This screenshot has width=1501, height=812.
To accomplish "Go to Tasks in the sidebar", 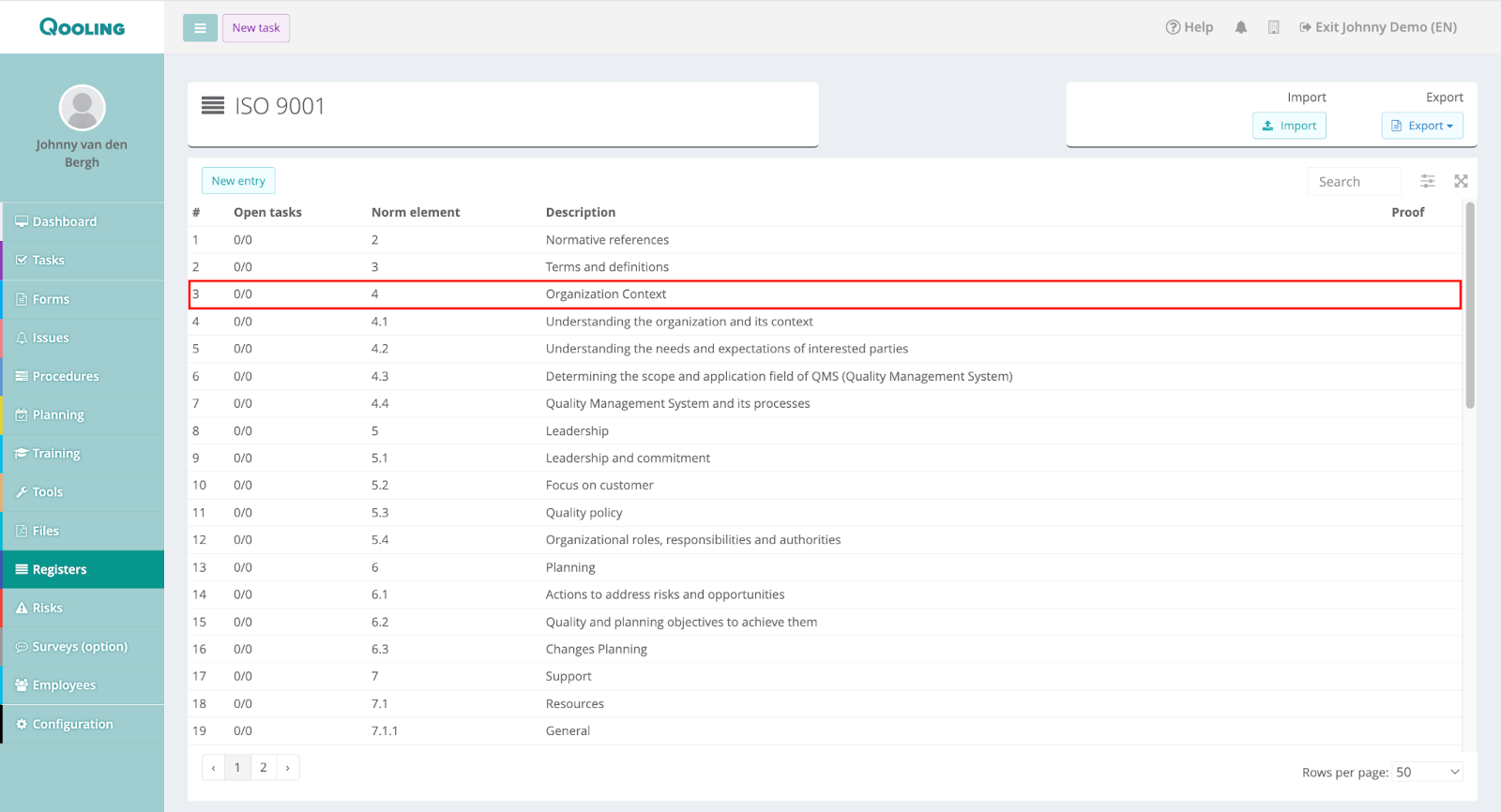I will coord(83,260).
